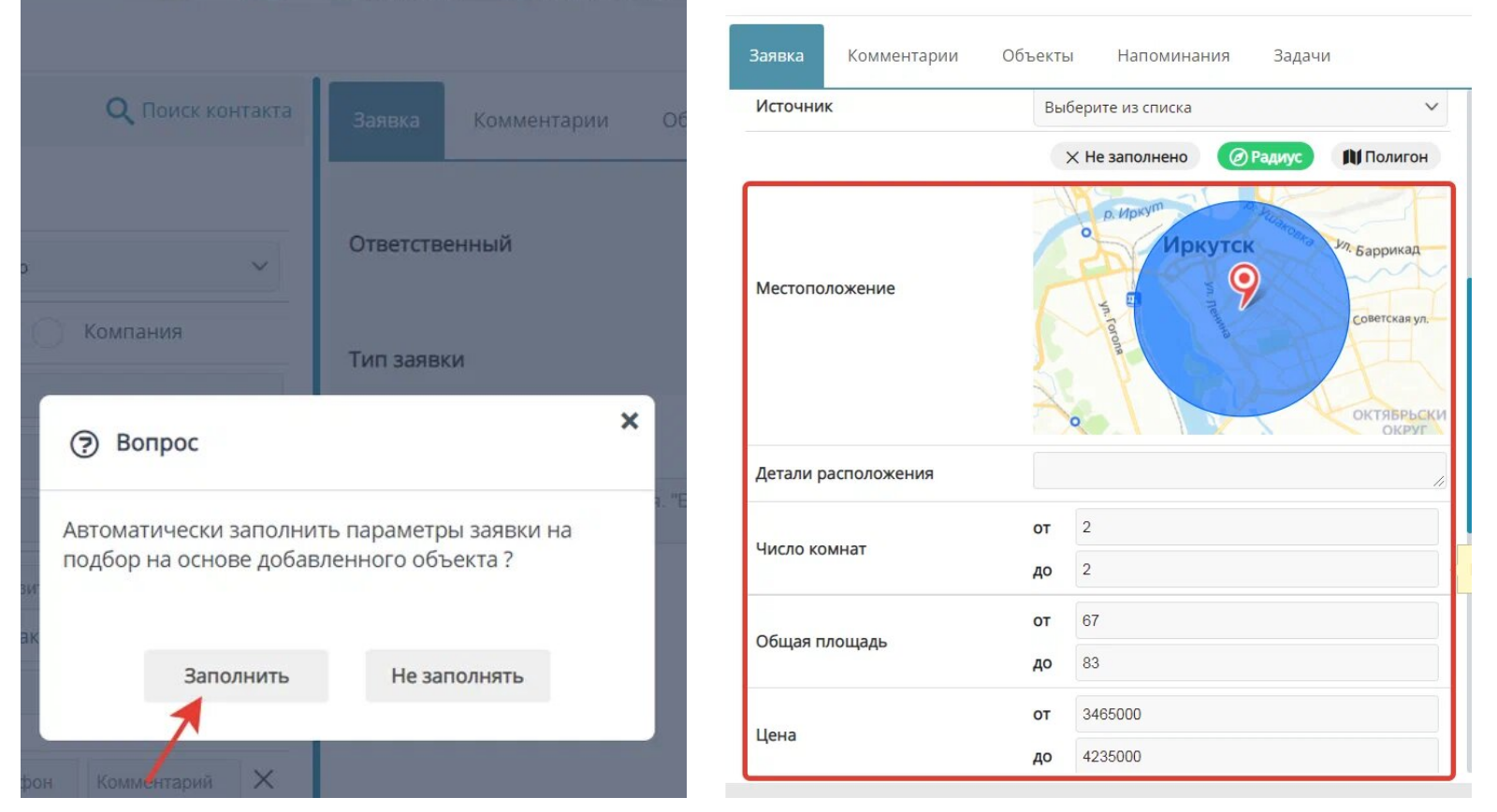
Task: Select the Радиус location mode
Action: [x=1265, y=157]
